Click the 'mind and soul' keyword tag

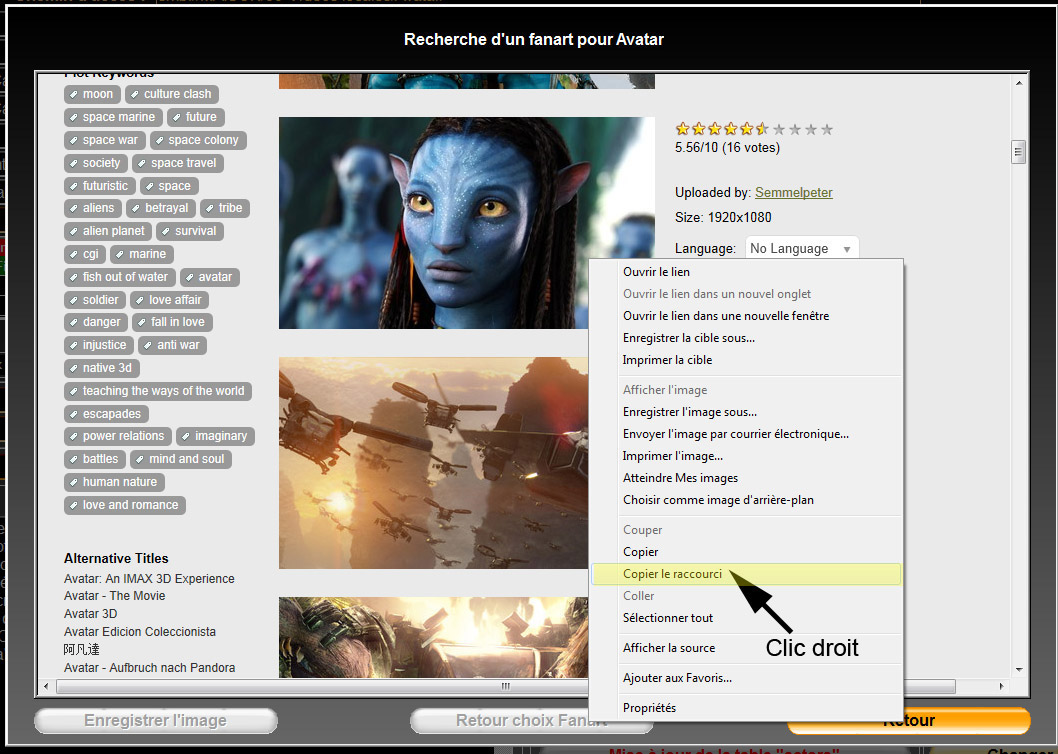tap(182, 459)
